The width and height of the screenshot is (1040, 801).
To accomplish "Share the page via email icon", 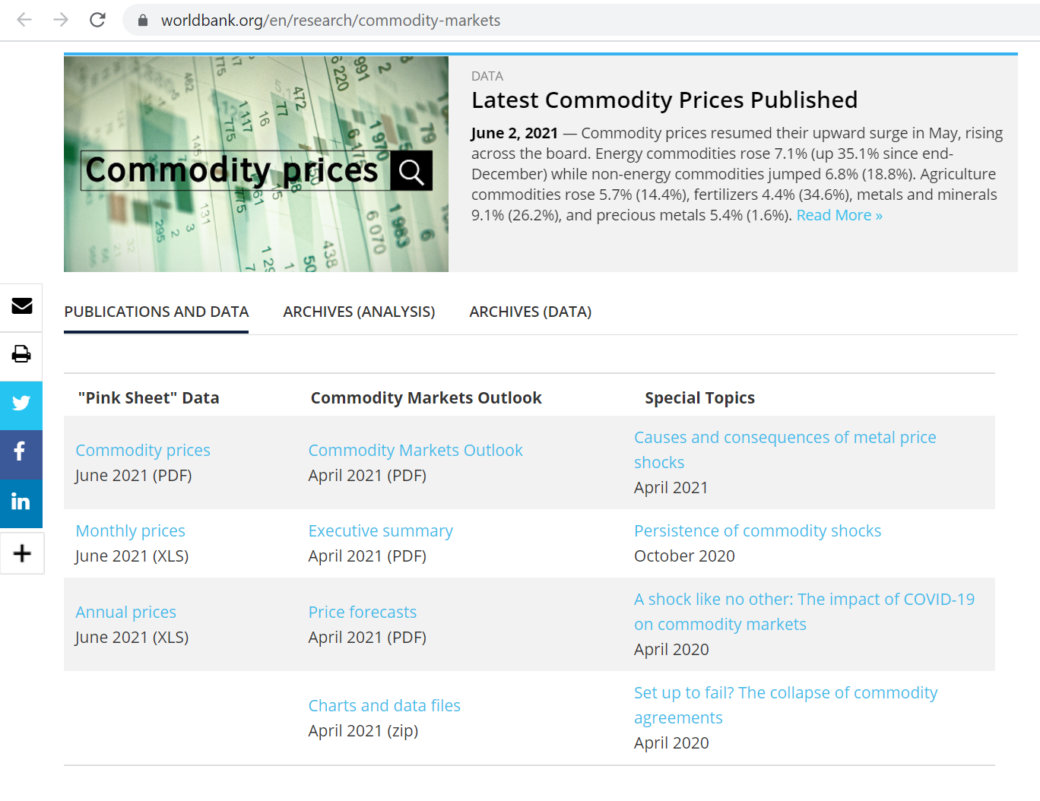I will (x=21, y=306).
